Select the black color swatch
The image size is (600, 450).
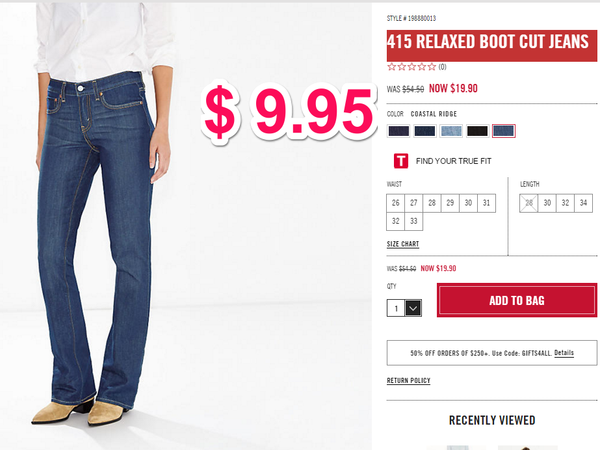478,131
